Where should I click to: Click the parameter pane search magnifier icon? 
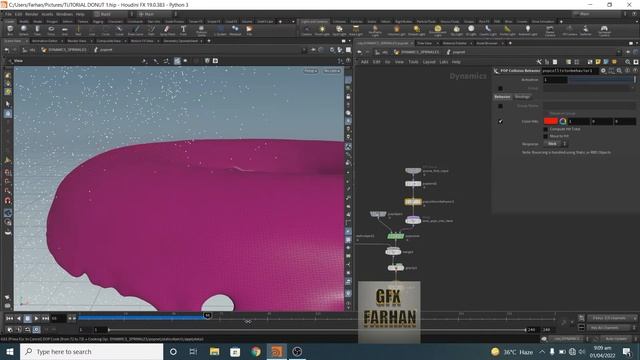click(x=620, y=71)
